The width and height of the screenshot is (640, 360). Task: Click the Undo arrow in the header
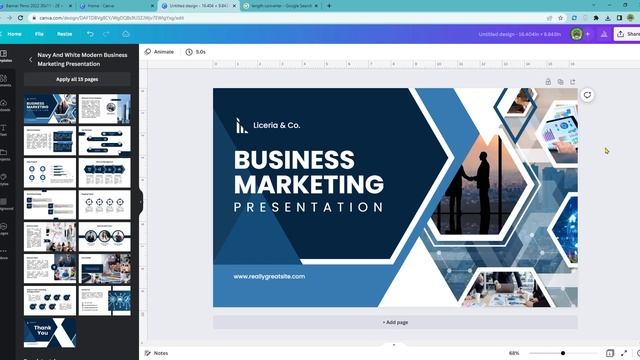[x=90, y=34]
